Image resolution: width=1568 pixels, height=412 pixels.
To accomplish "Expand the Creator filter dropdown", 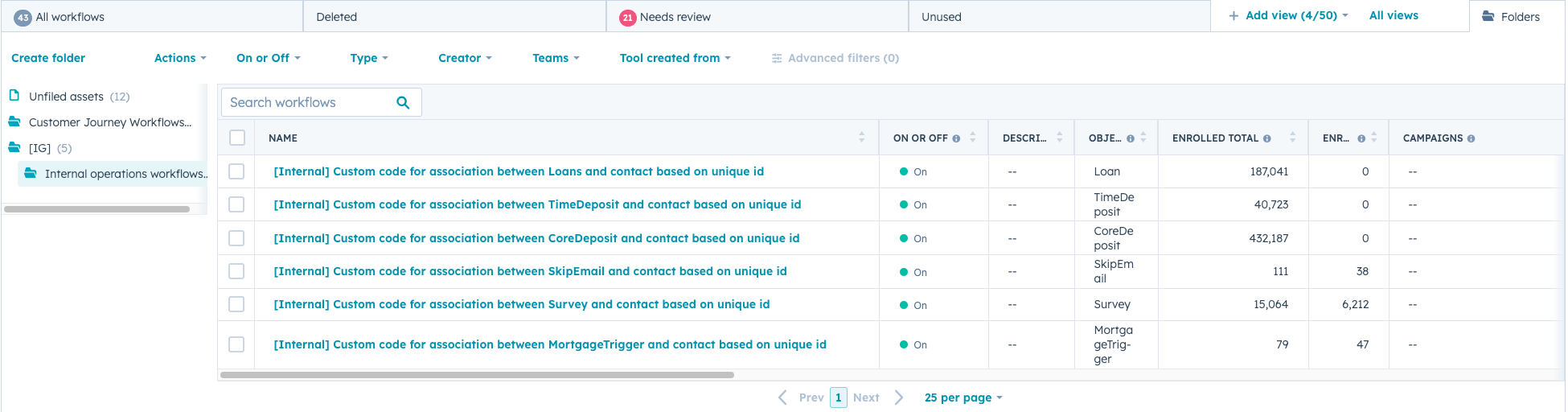I will tap(464, 58).
